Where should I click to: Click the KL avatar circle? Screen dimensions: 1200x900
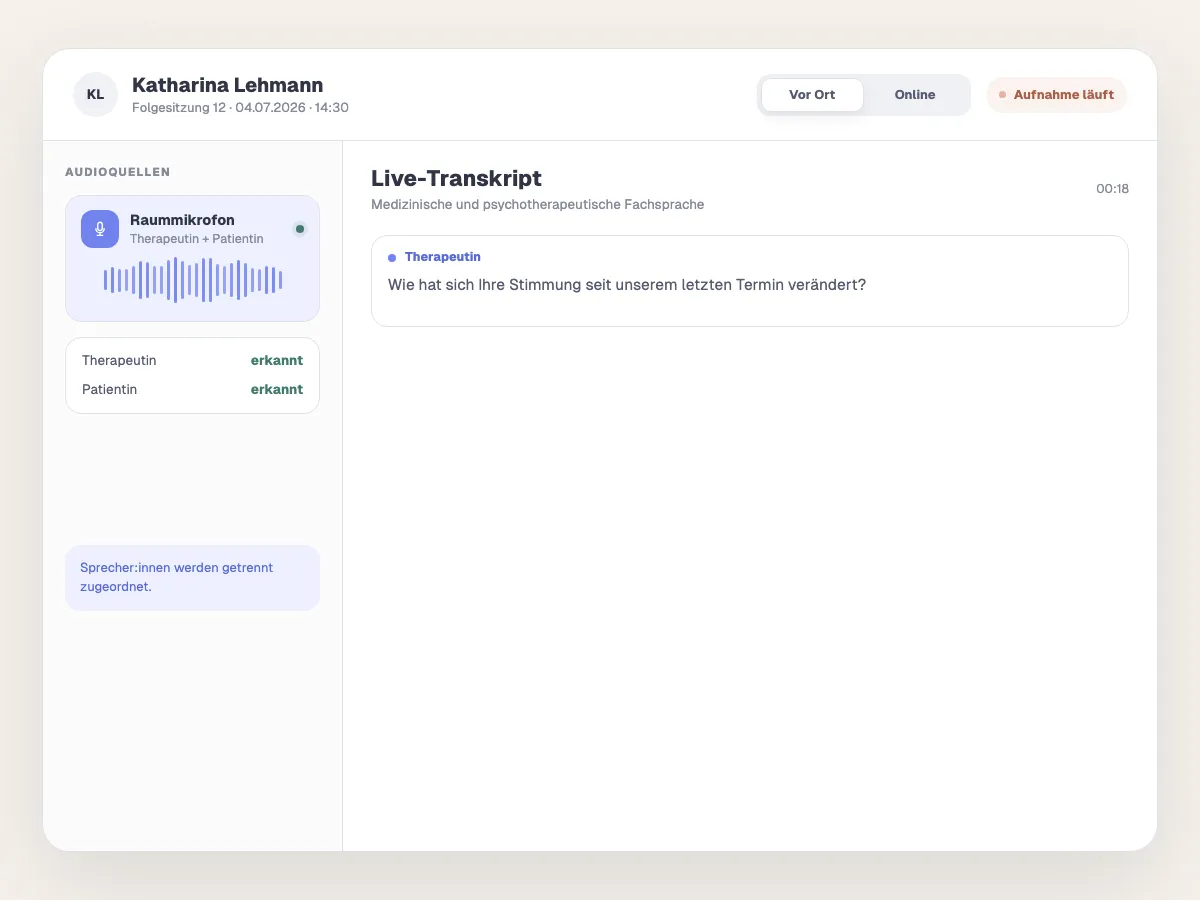(x=95, y=95)
